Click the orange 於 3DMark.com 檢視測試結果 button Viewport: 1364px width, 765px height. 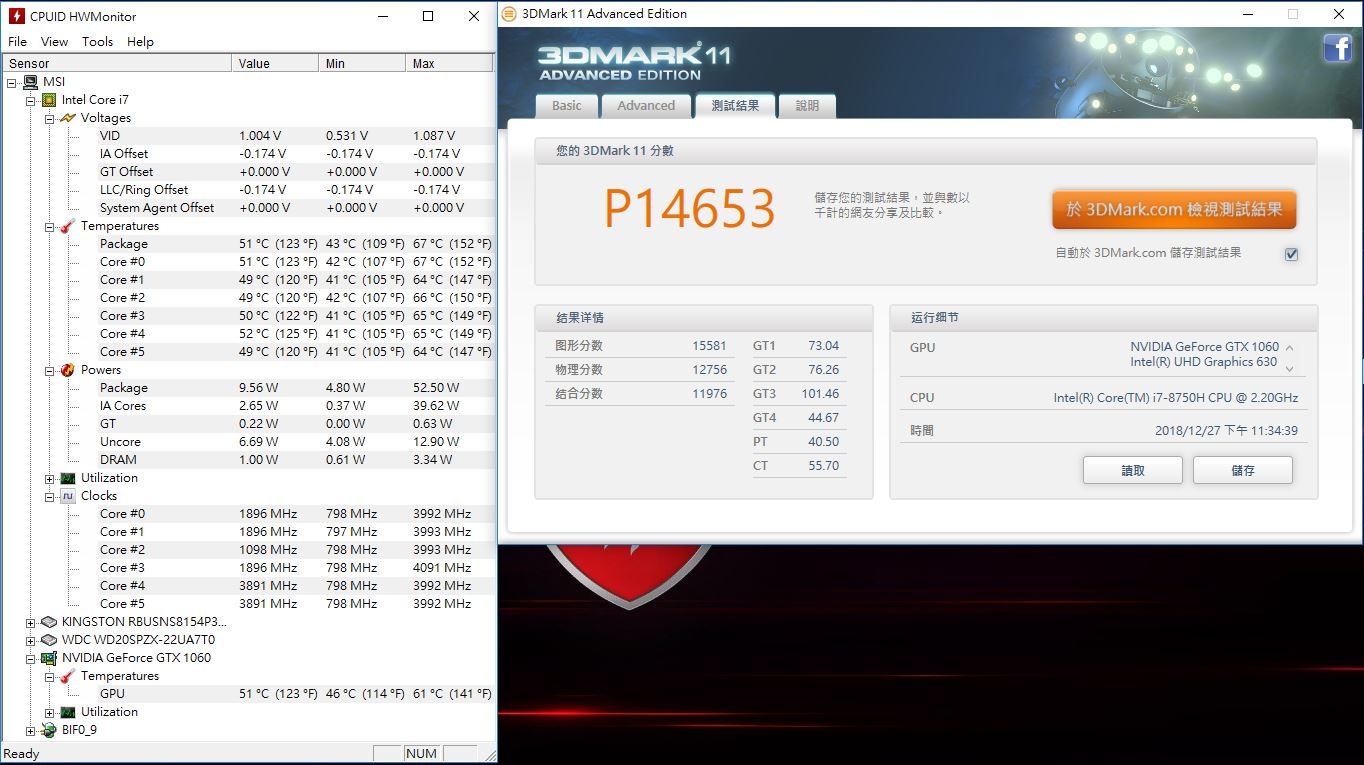[1174, 210]
